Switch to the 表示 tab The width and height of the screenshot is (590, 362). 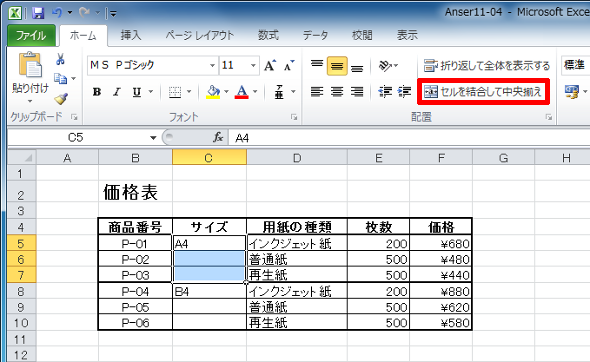coord(407,35)
